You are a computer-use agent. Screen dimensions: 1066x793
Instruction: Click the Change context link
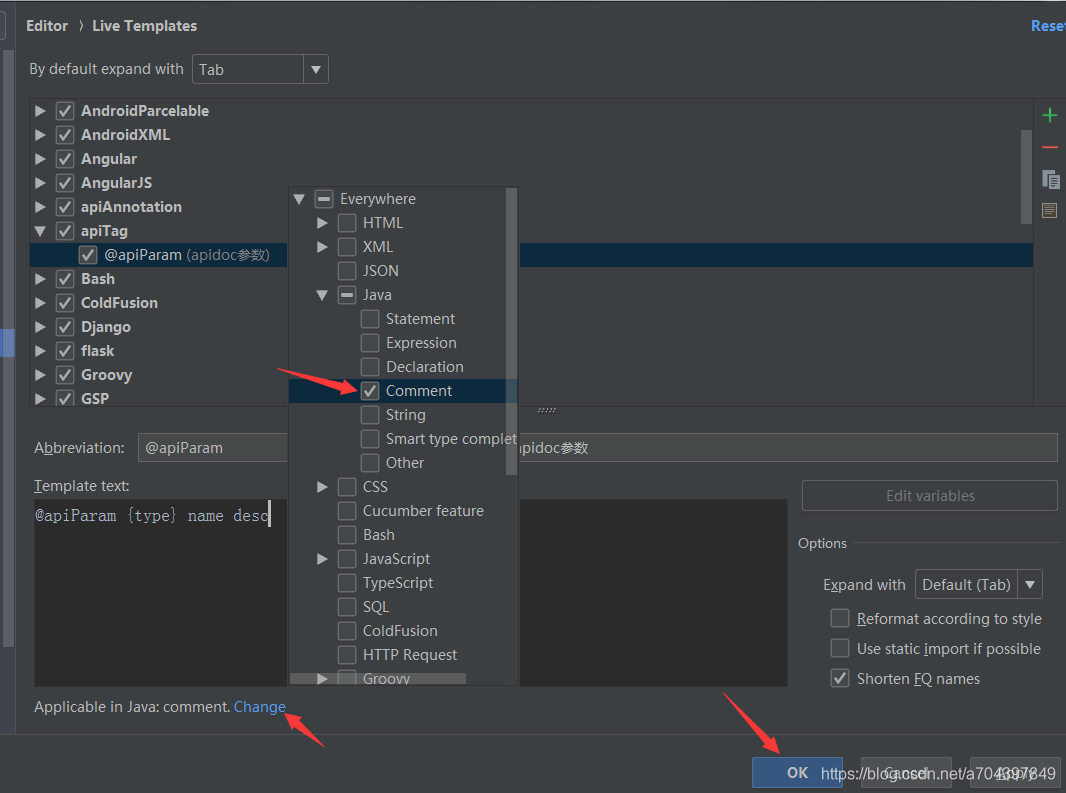(260, 707)
